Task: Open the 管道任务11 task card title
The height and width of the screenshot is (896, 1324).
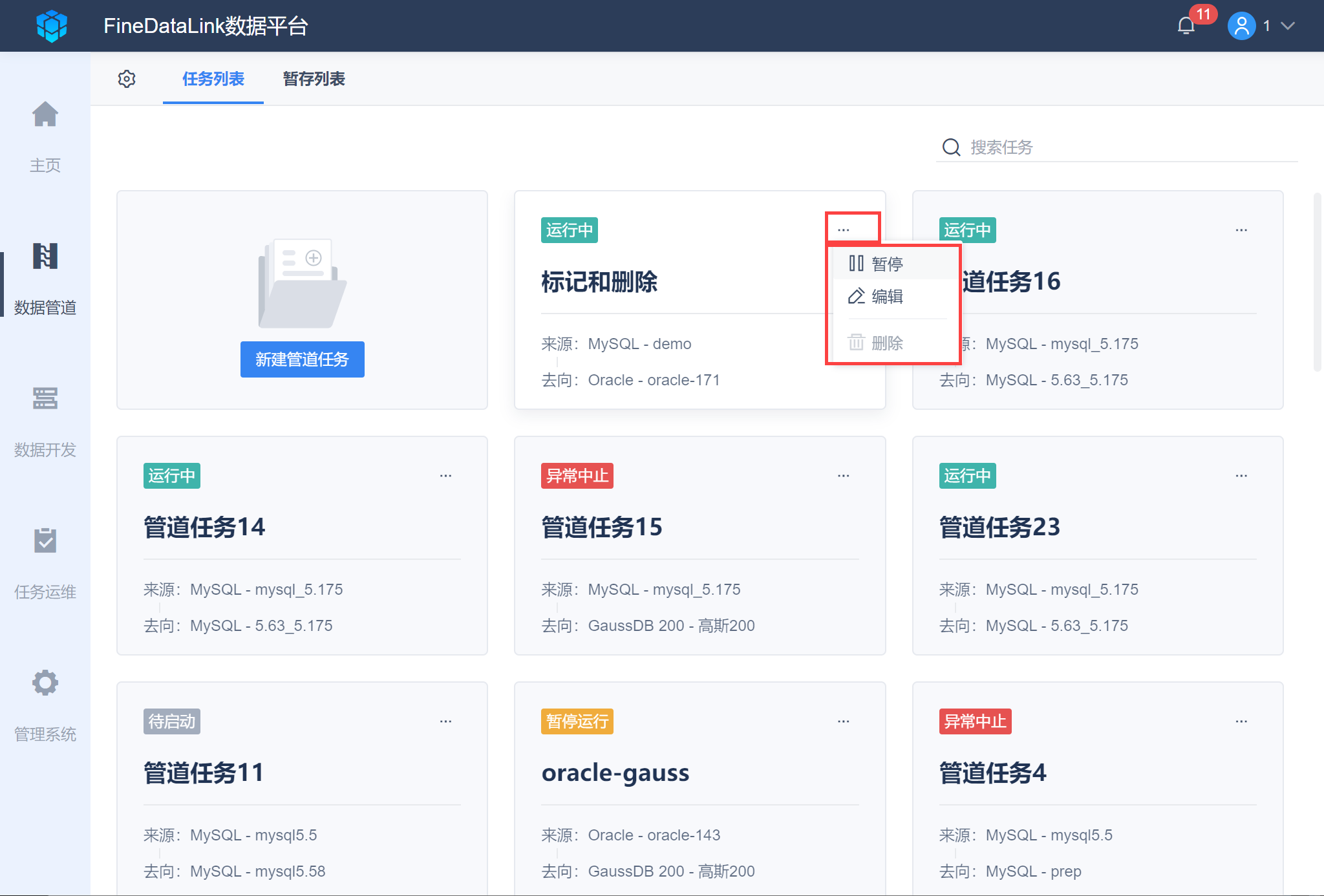Action: (x=204, y=773)
